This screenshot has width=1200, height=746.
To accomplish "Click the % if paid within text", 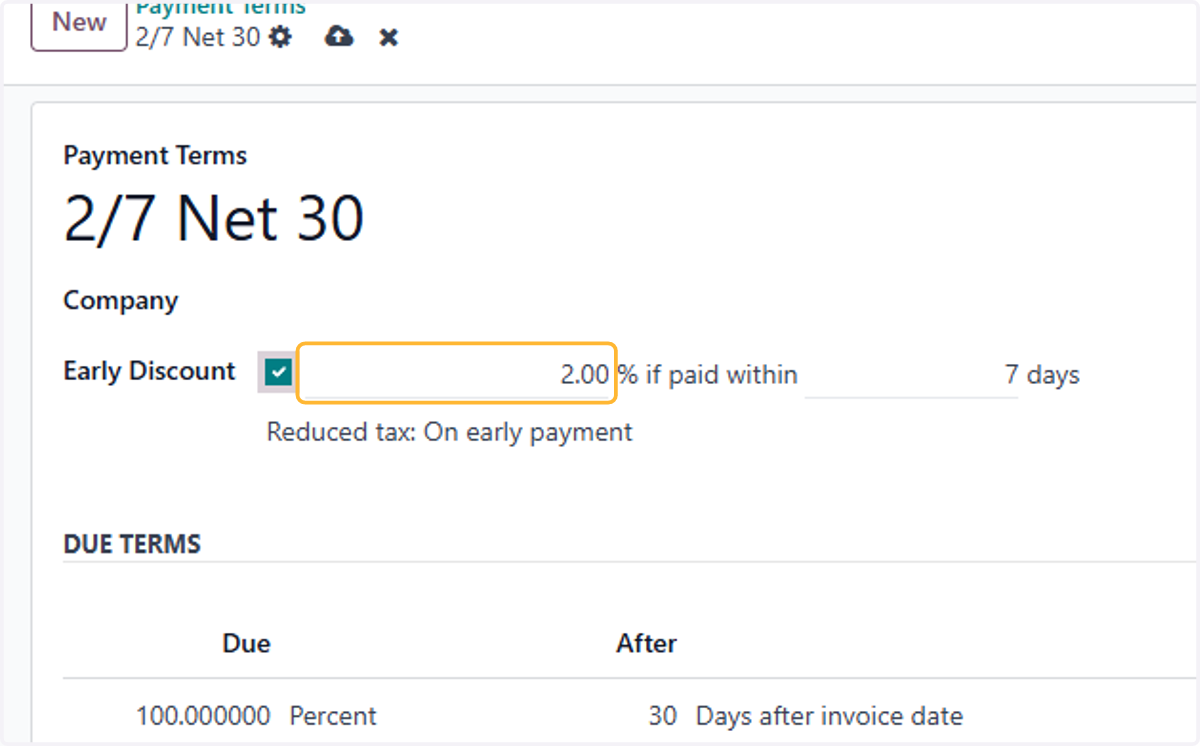I will pos(708,375).
